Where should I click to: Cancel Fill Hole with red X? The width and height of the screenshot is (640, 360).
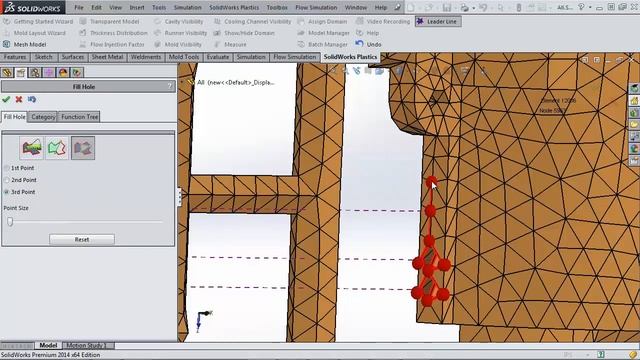pyautogui.click(x=19, y=99)
